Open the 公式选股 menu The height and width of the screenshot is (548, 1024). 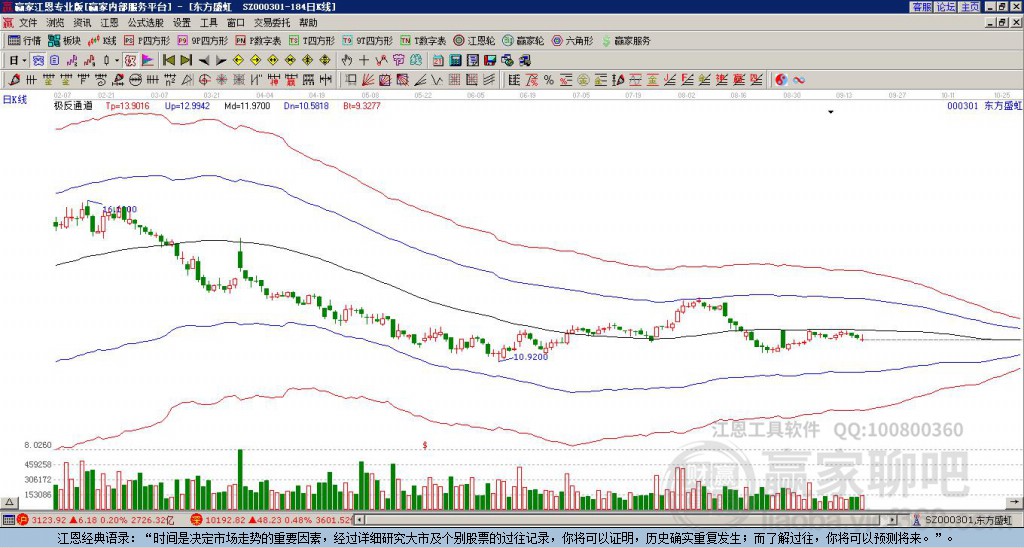146,23
